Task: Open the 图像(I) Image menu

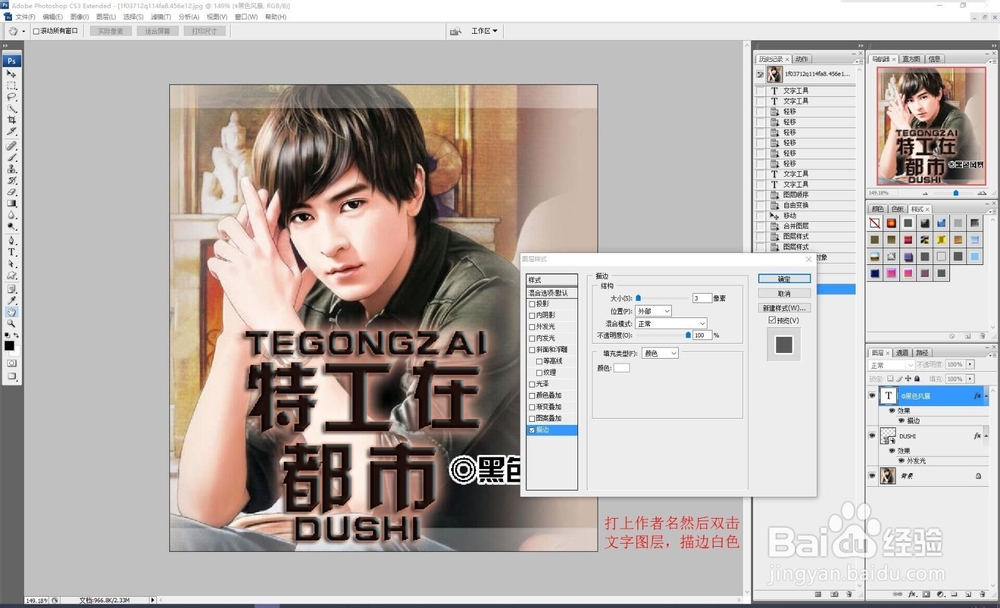Action: [x=79, y=17]
